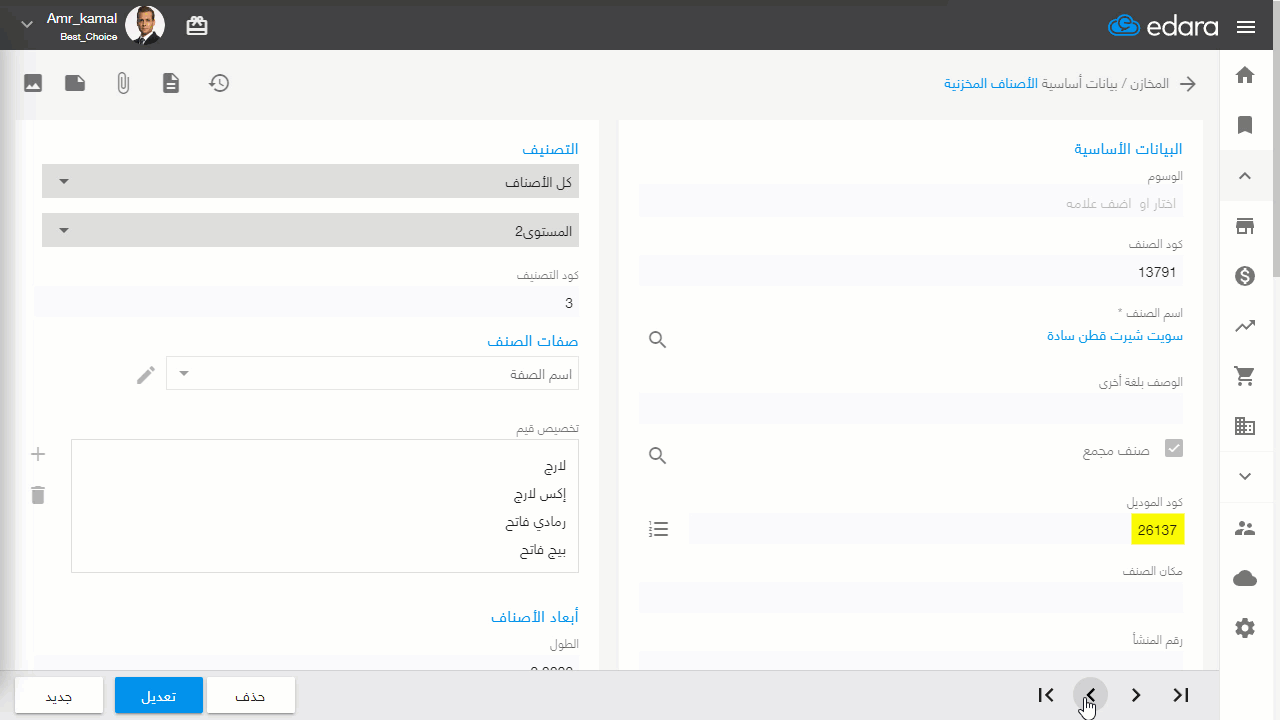Click search icon next to item name

point(657,339)
